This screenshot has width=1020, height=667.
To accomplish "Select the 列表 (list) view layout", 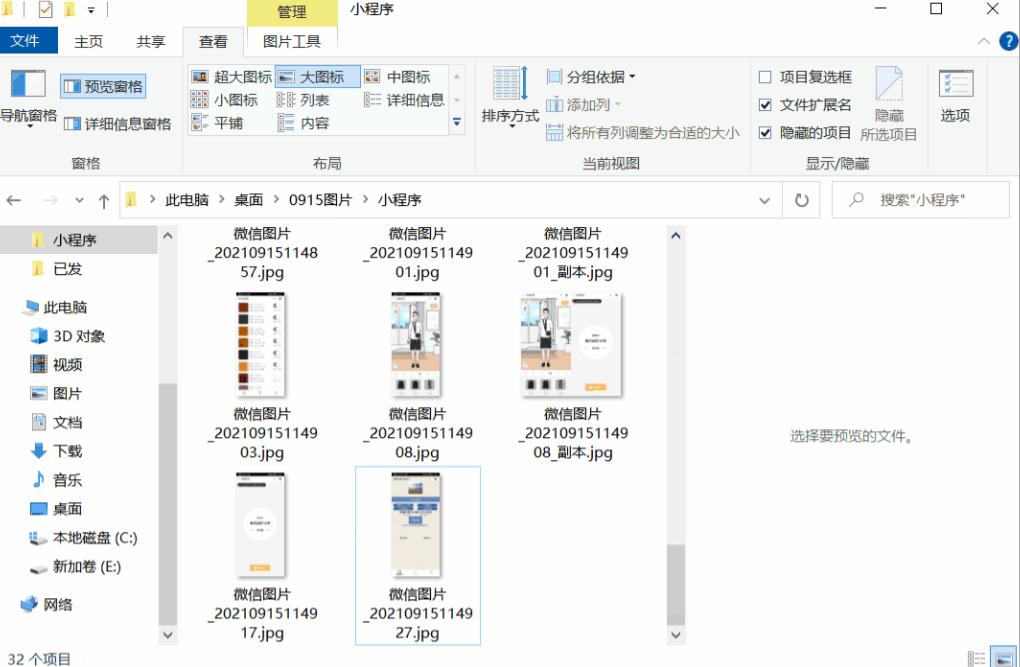I will [316, 99].
